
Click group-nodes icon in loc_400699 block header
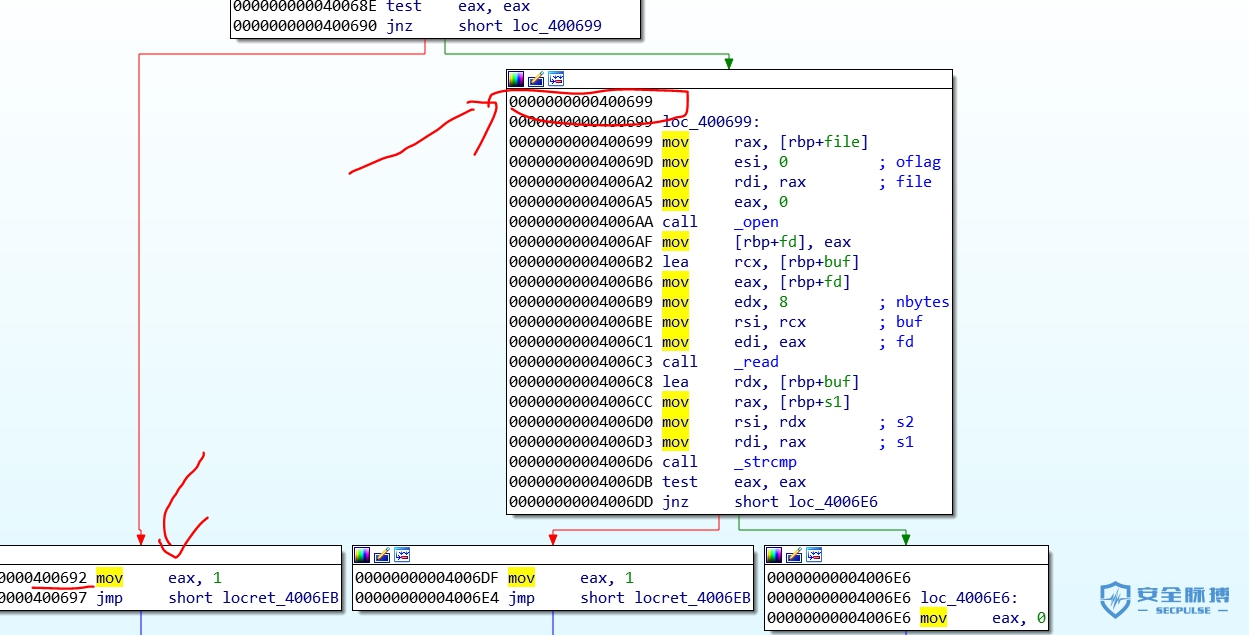556,79
